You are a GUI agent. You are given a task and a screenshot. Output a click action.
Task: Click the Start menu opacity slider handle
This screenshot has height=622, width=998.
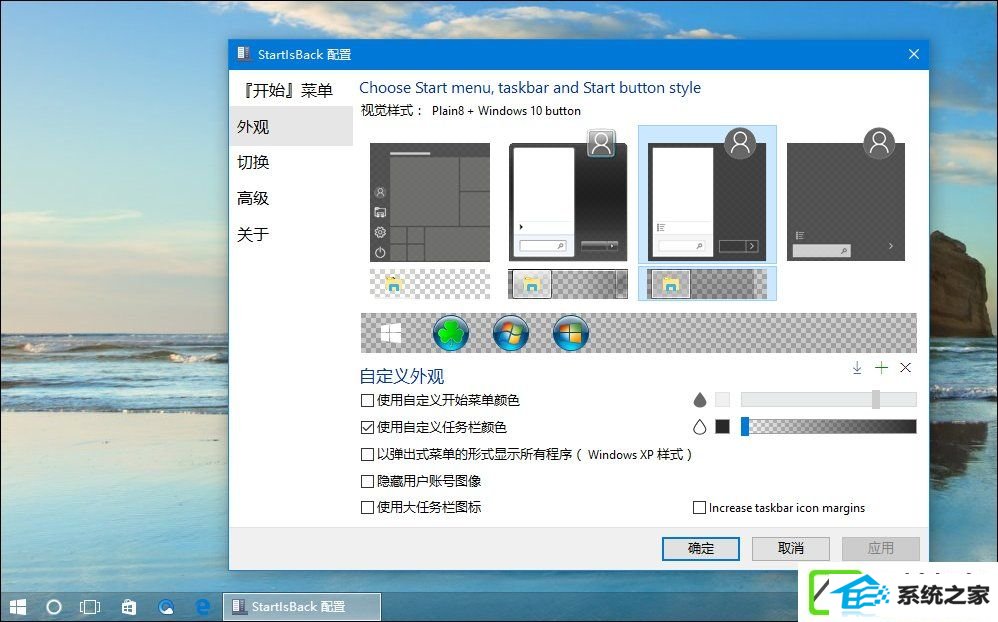click(x=876, y=399)
